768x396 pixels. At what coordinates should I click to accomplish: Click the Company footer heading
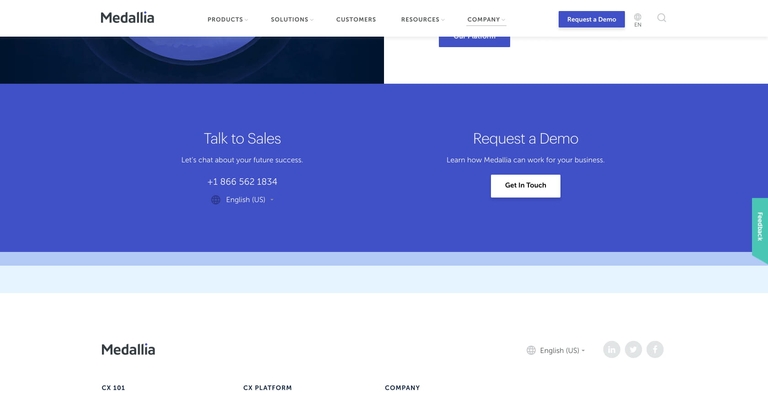[402, 388]
